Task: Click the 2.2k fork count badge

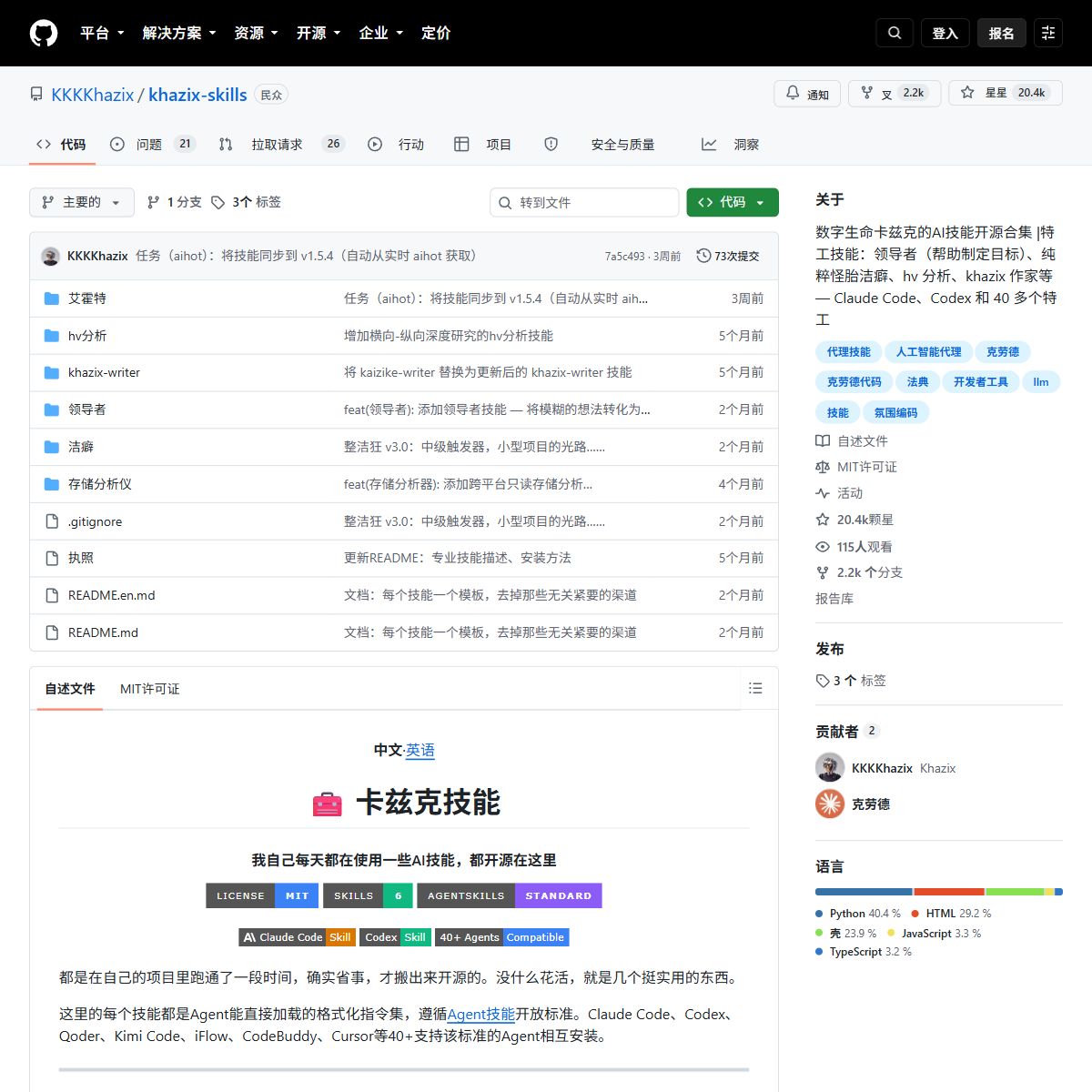Action: click(913, 93)
